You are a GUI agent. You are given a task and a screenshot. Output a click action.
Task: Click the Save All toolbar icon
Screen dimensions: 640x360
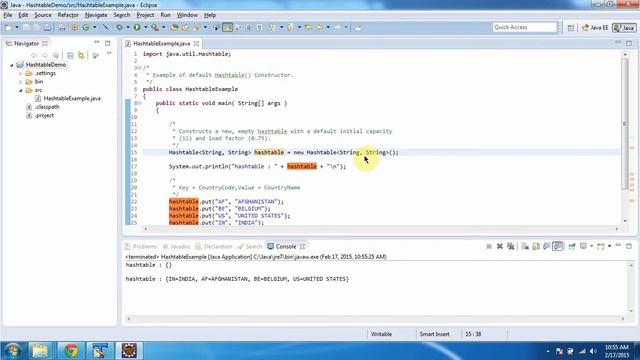[37, 27]
